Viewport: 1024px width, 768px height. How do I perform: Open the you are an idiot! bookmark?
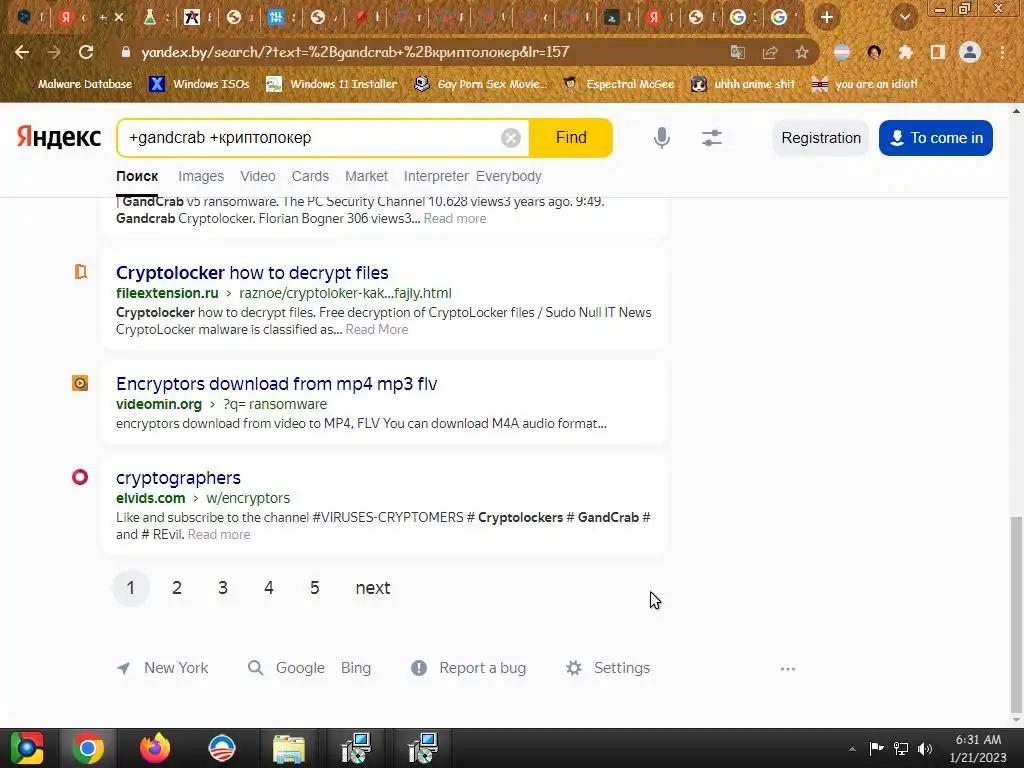(x=865, y=84)
